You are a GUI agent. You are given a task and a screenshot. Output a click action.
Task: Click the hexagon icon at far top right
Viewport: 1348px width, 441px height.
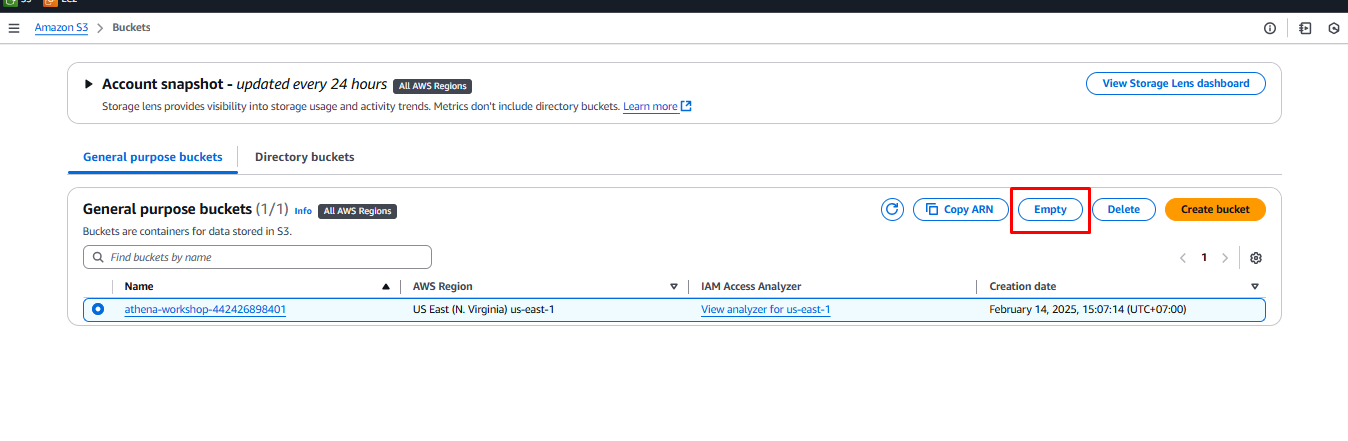(x=1333, y=28)
